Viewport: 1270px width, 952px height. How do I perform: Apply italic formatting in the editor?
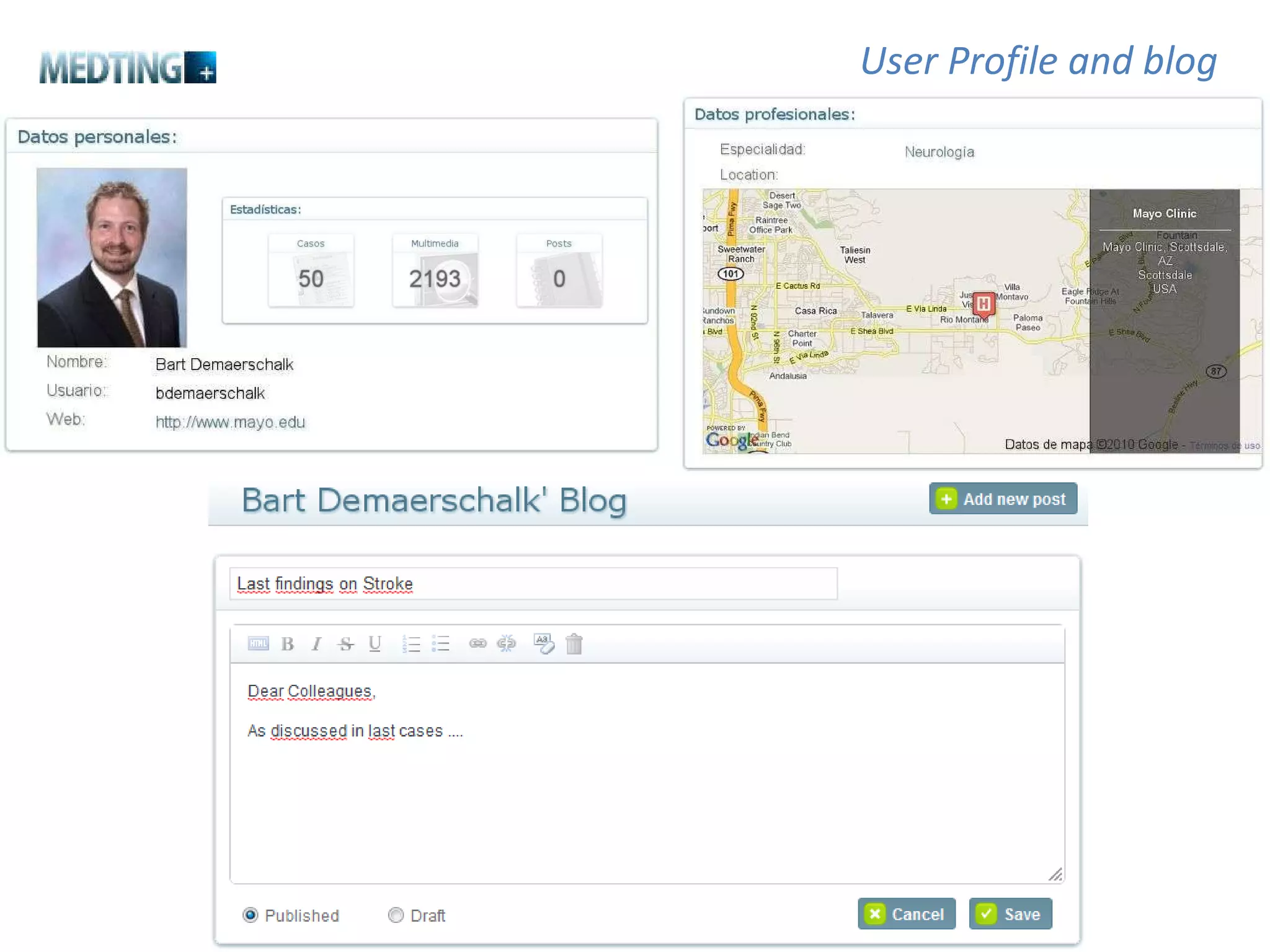(316, 644)
